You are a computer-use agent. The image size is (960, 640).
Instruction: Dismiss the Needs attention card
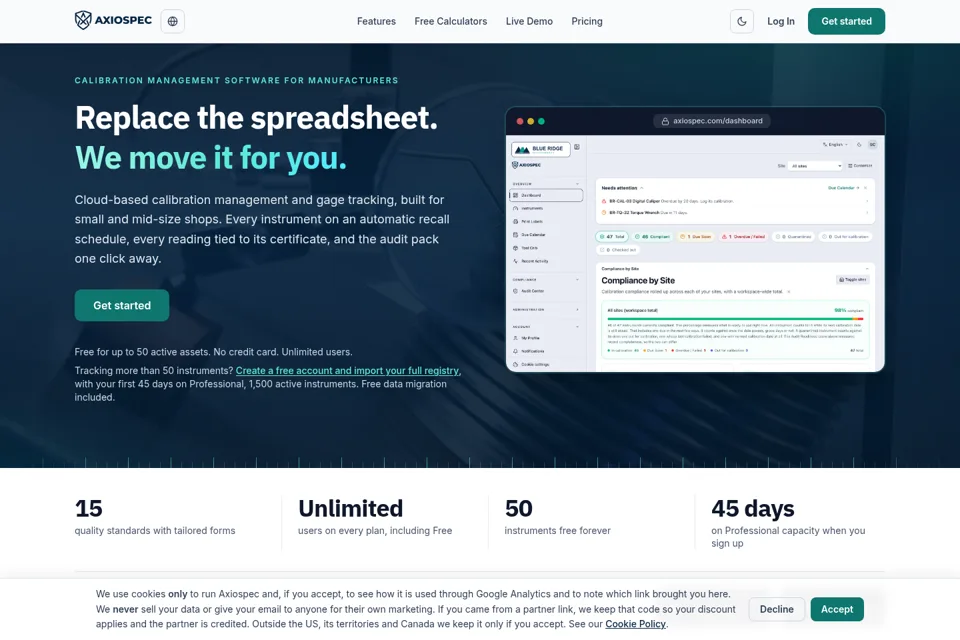tap(866, 188)
